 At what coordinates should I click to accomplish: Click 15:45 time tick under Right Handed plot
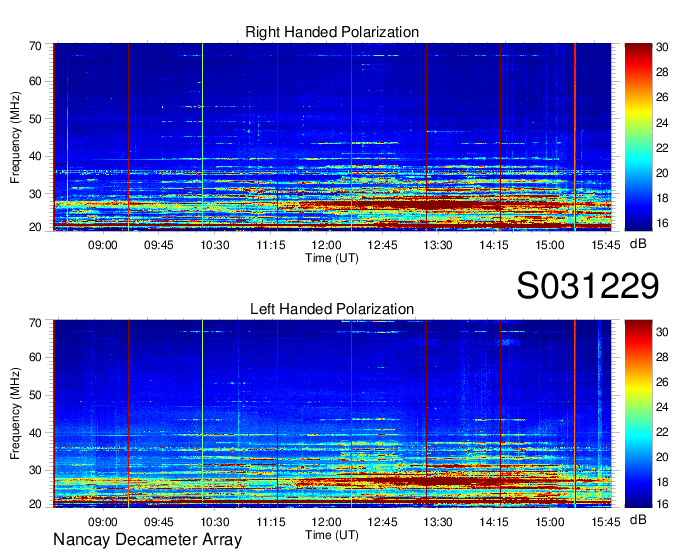pyautogui.click(x=606, y=245)
